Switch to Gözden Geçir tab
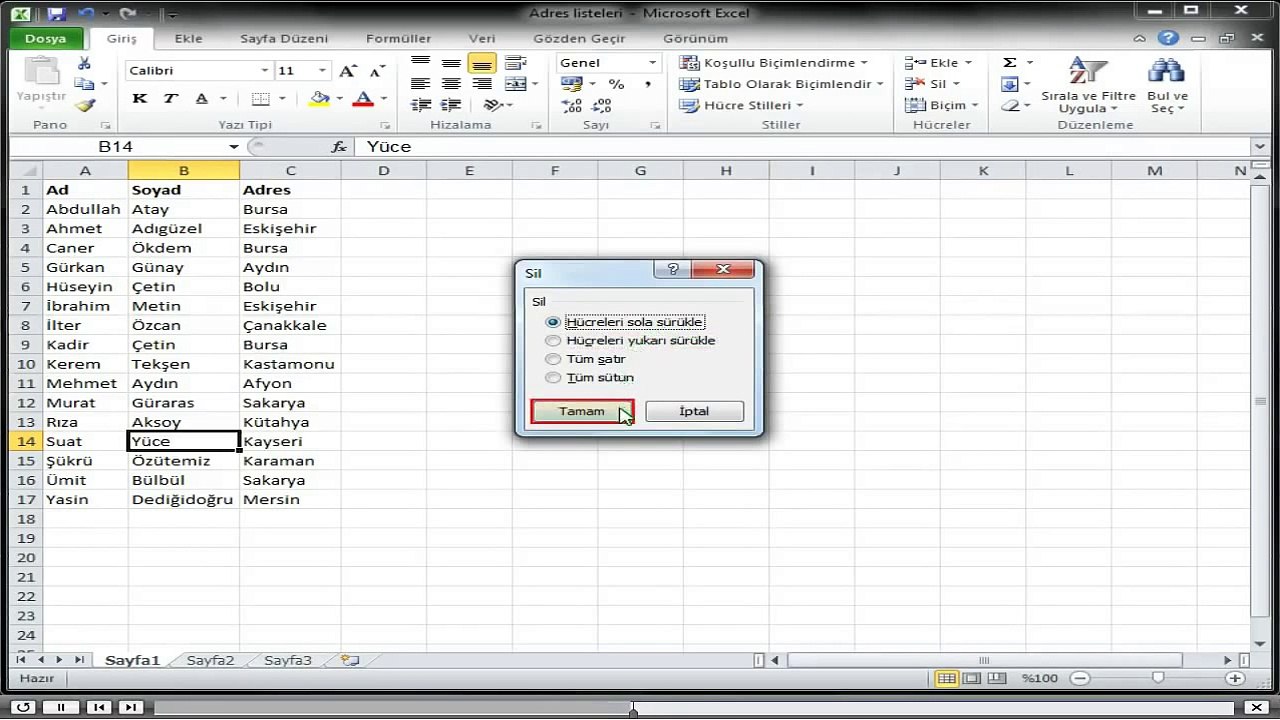Image resolution: width=1280 pixels, height=720 pixels. [x=579, y=39]
